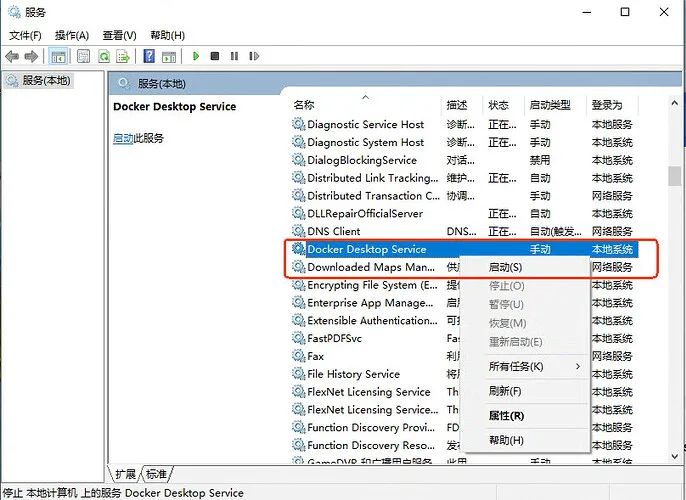Screen dimensions: 686x500
Task: Select Downloaded Maps Man... service
Action: coord(371,267)
